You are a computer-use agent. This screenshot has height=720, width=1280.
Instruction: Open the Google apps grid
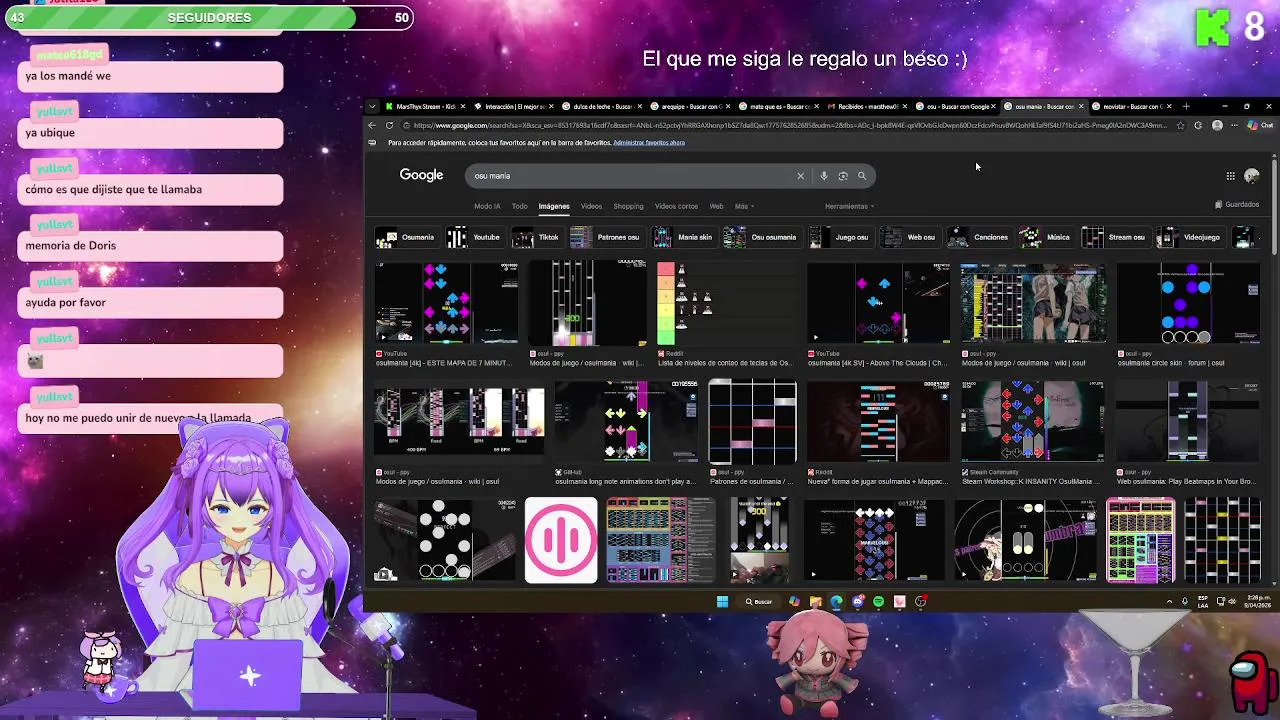[1231, 176]
